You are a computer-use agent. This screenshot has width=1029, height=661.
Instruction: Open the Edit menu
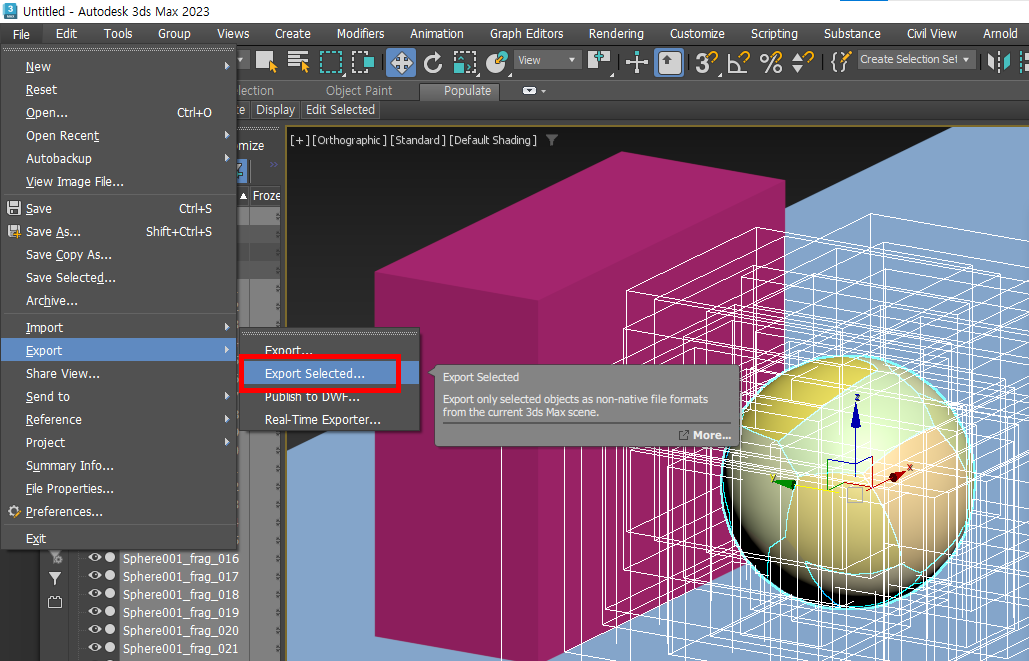point(66,33)
